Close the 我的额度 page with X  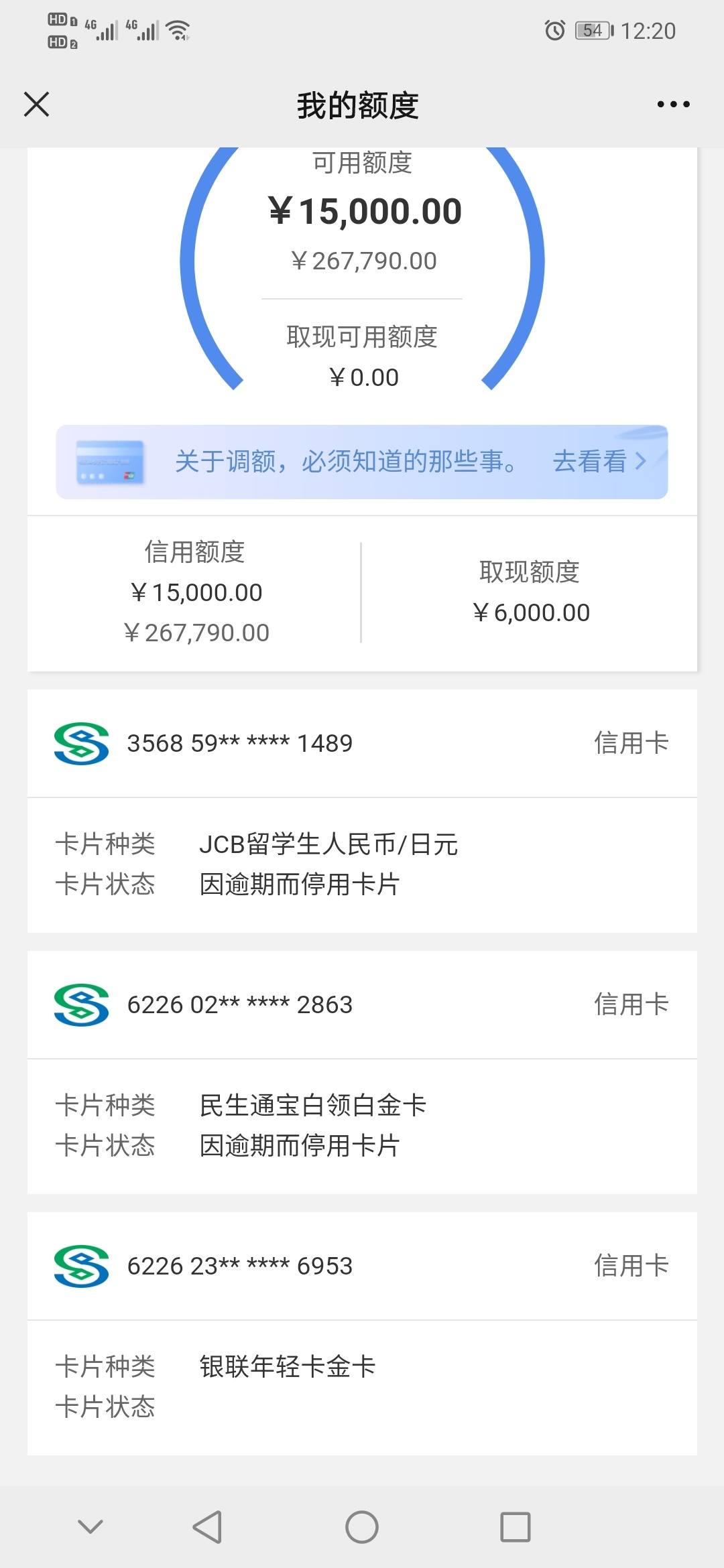(36, 105)
